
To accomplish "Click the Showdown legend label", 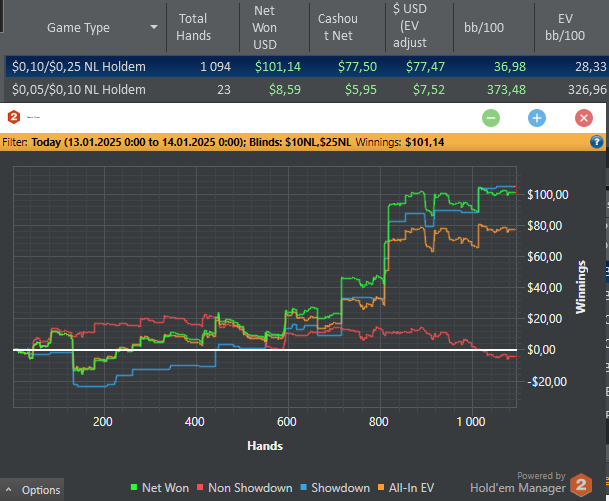I will pos(341,488).
